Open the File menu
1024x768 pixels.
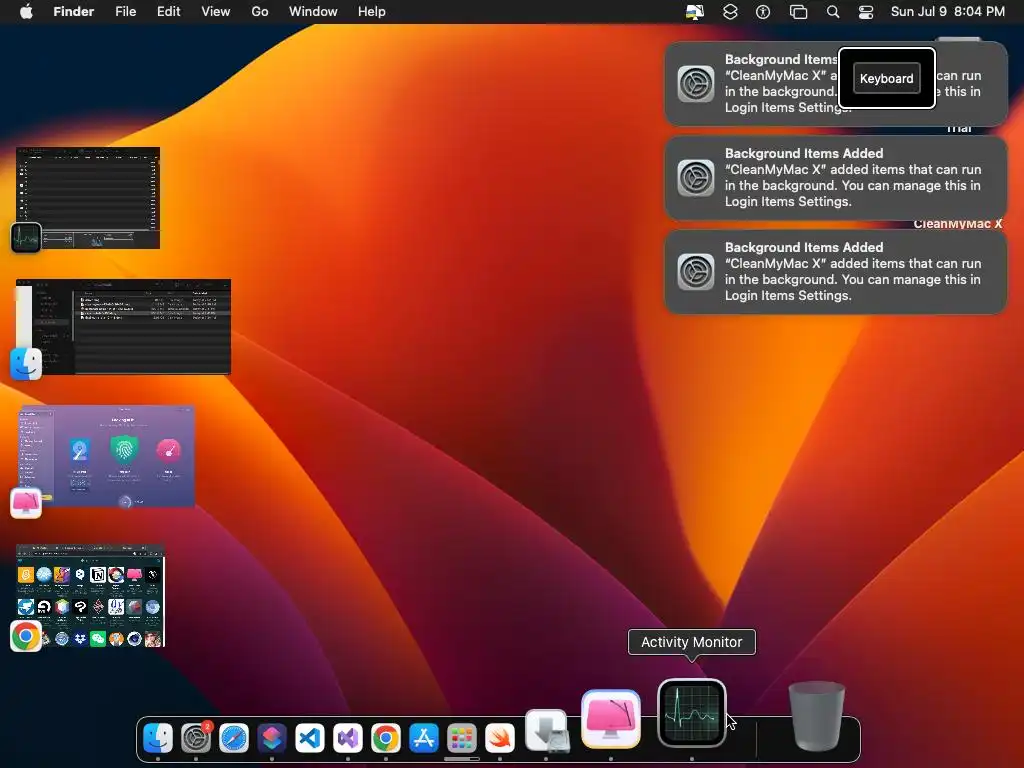pyautogui.click(x=125, y=12)
